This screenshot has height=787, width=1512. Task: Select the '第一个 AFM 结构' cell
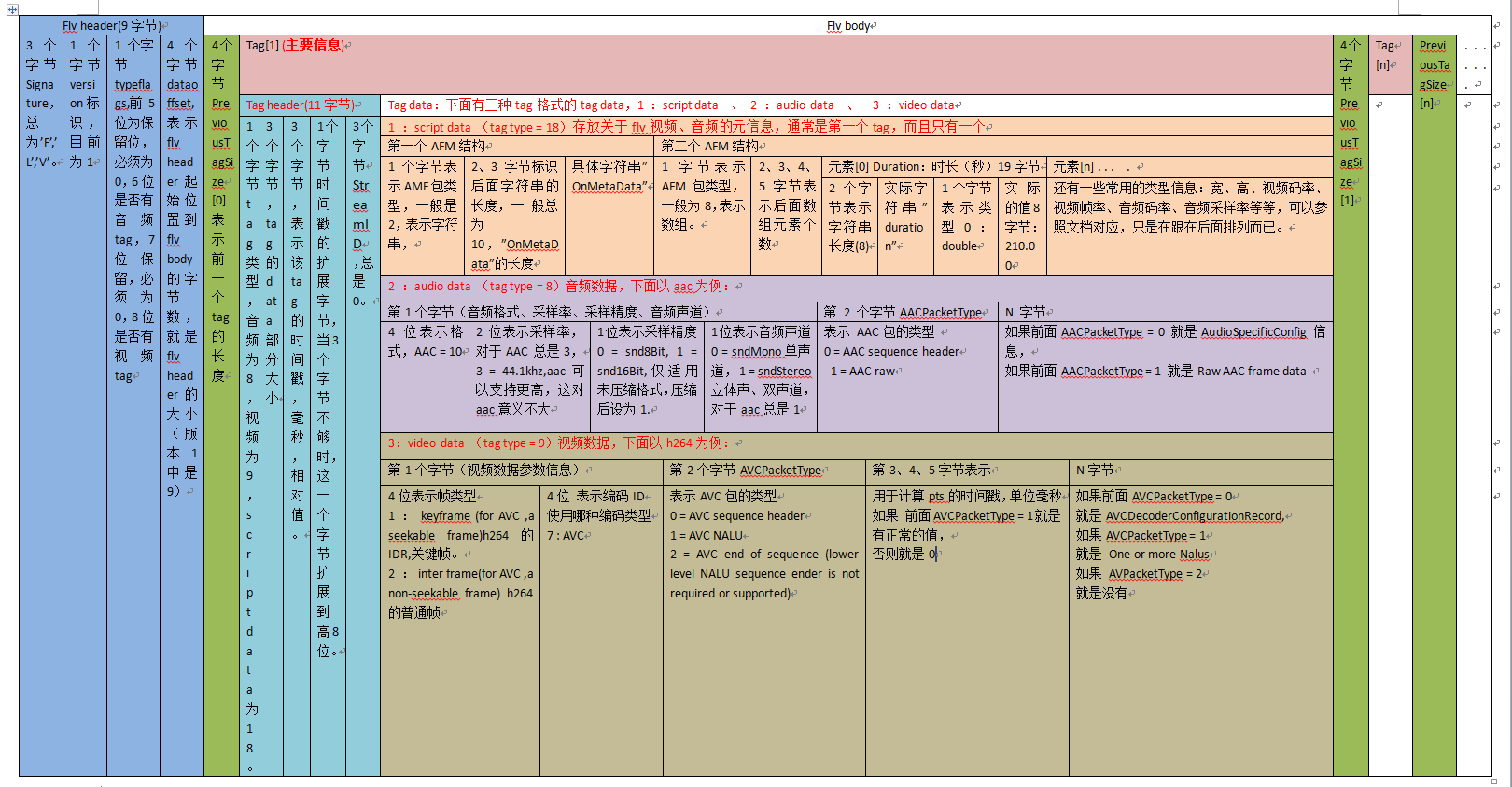coord(517,146)
